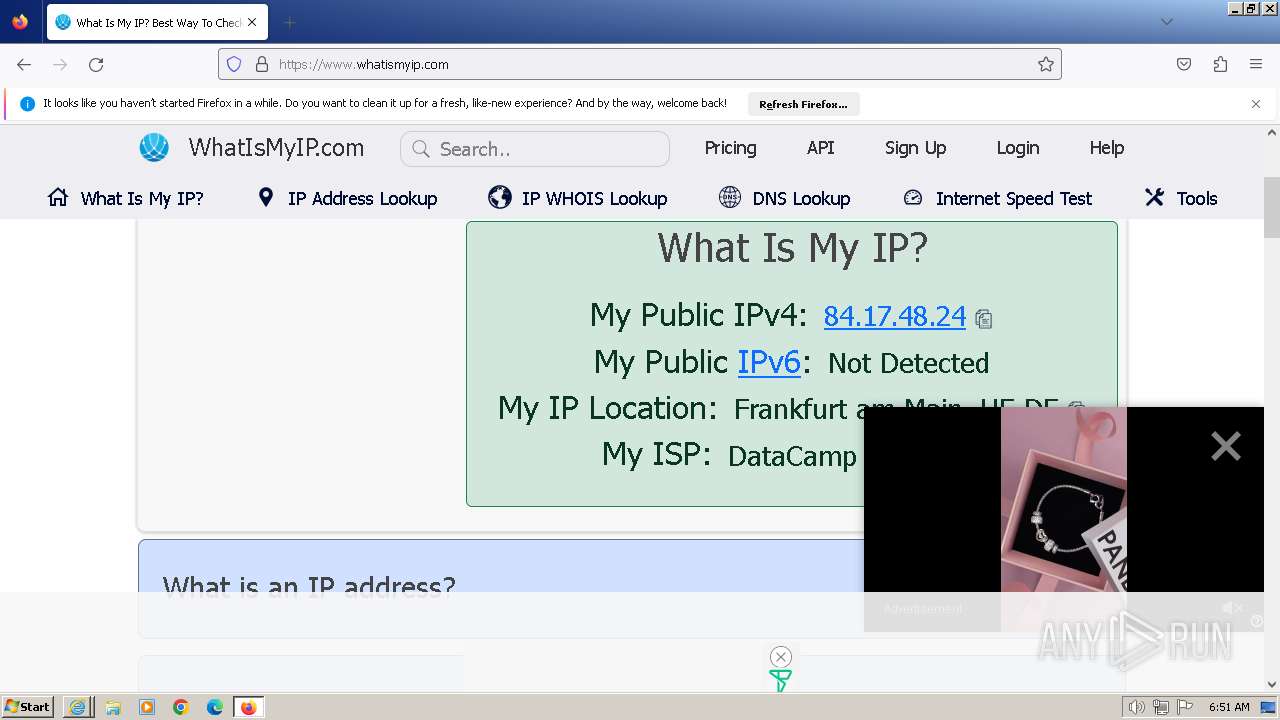Screen dimensions: 1280x720
Task: Click the IP Address Lookup pin icon
Action: point(265,197)
